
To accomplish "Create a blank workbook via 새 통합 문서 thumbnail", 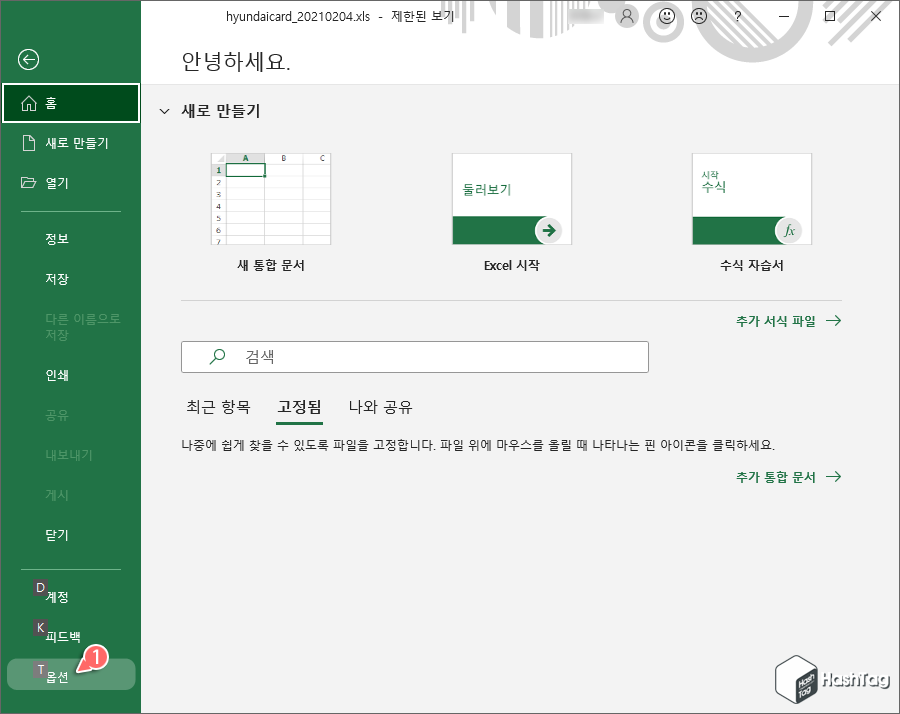I will coord(270,198).
